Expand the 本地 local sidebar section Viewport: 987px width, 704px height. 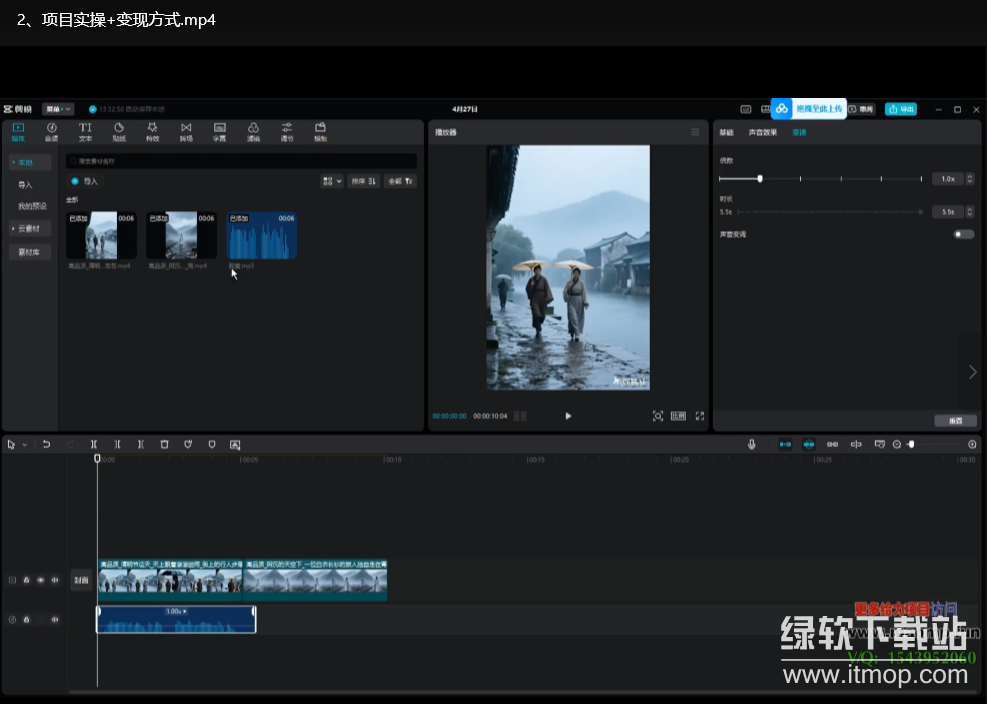[30, 162]
